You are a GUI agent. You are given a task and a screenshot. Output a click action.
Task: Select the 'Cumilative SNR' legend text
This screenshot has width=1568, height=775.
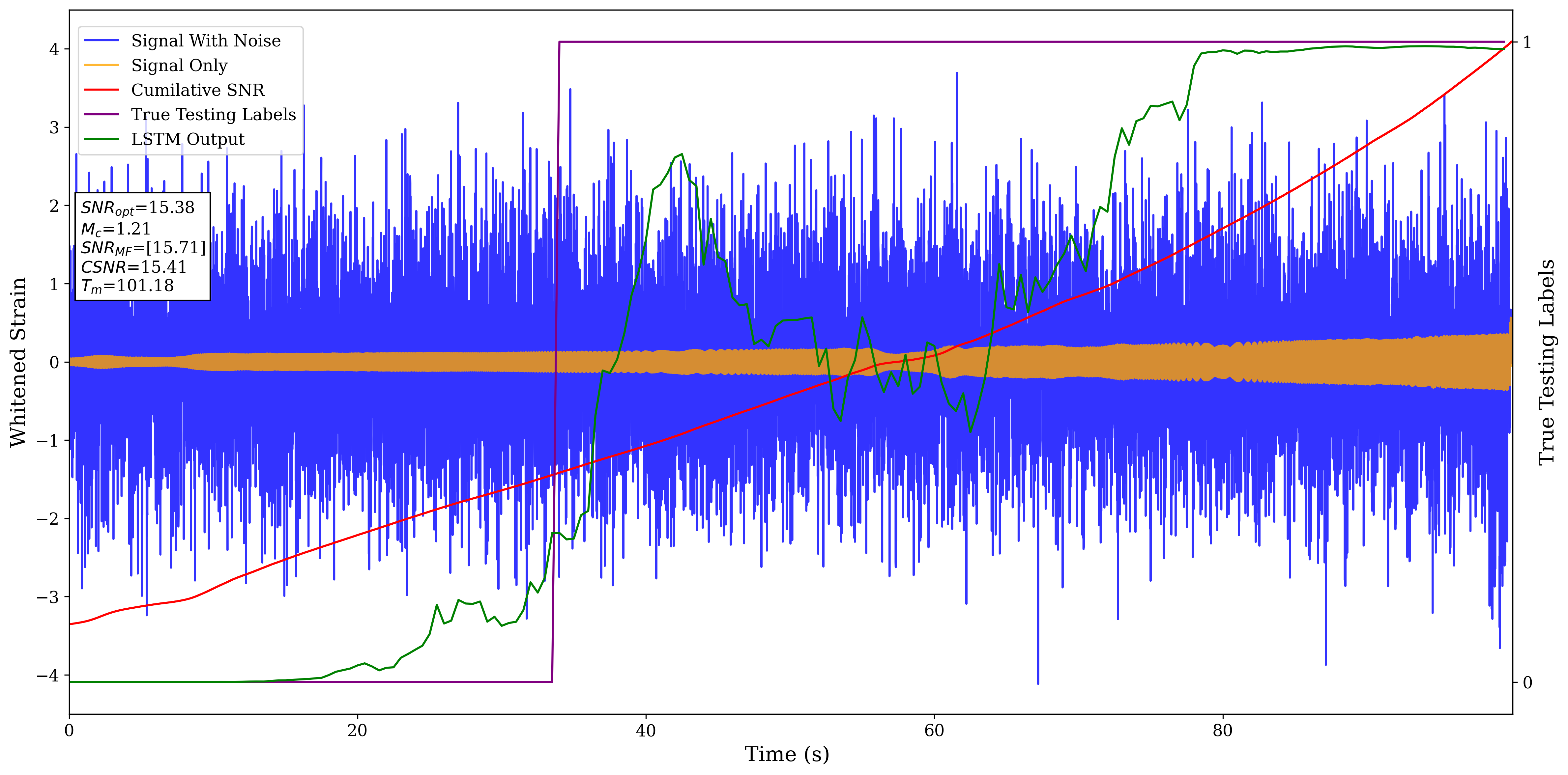(198, 90)
